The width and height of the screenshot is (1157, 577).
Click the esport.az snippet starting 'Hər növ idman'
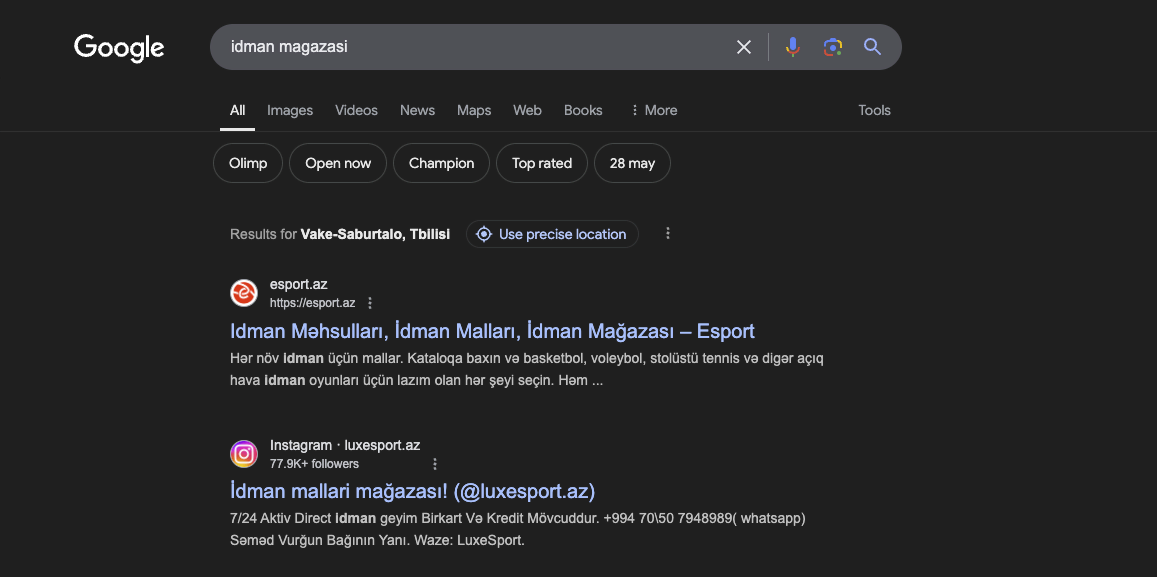pyautogui.click(x=527, y=370)
